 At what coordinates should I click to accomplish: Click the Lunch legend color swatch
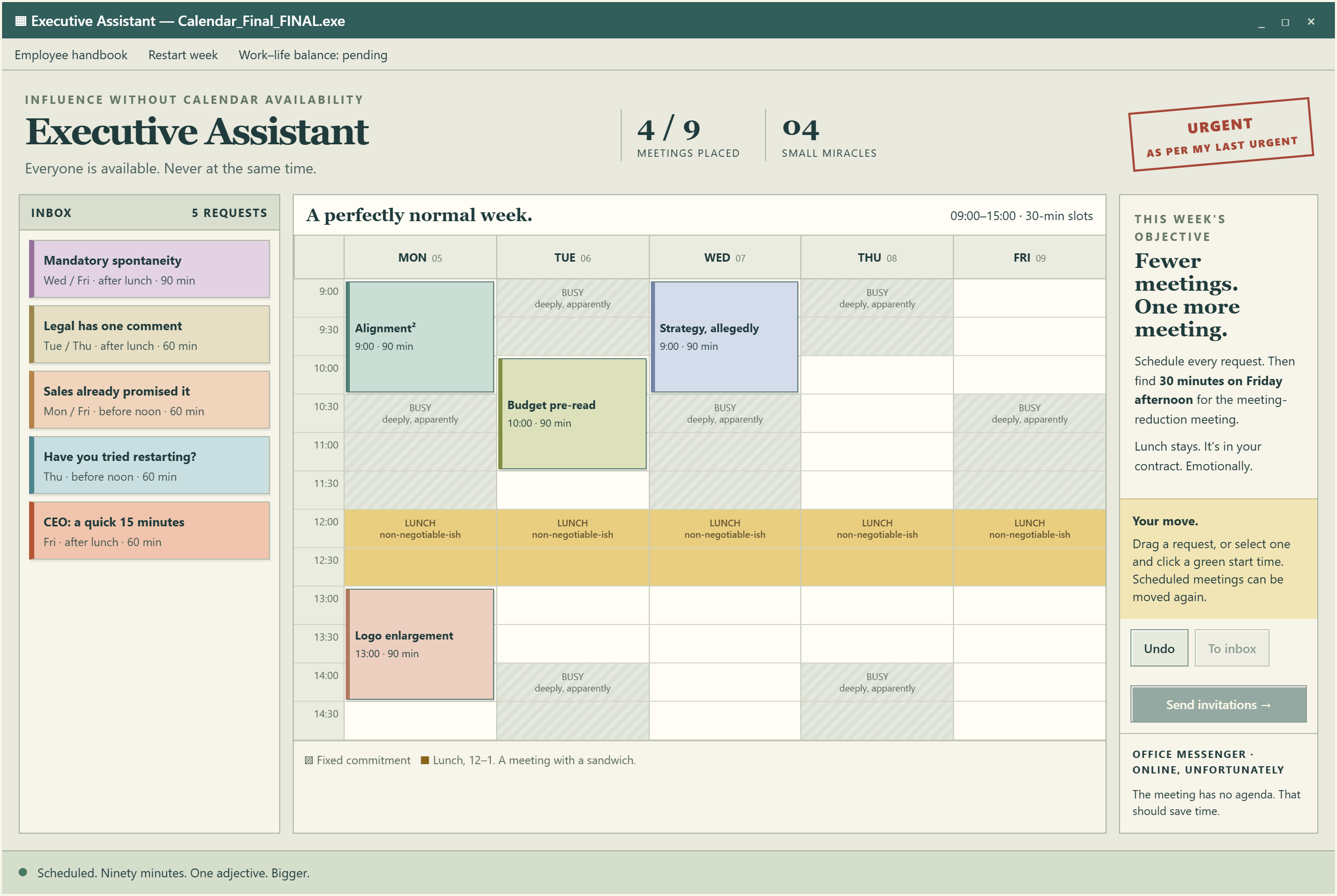pos(425,760)
